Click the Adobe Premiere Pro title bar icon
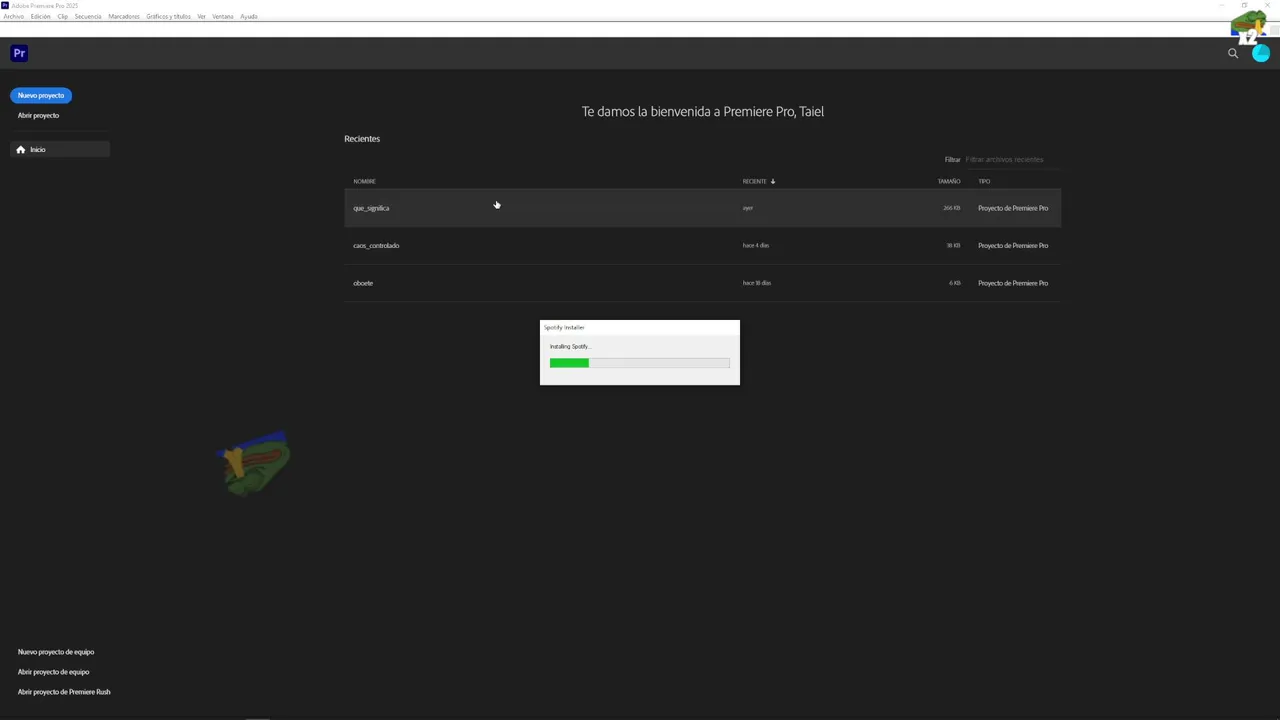Screen dimensions: 1280x720 coord(5,5)
